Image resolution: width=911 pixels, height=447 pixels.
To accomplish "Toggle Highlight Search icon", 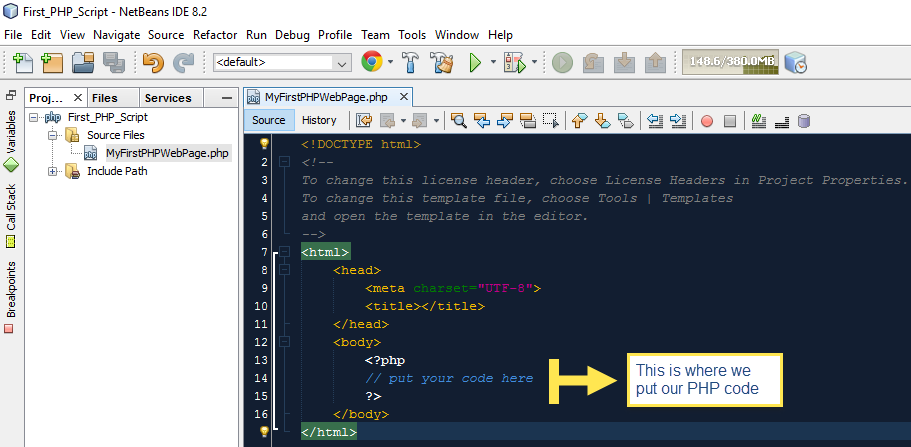I will tap(528, 121).
